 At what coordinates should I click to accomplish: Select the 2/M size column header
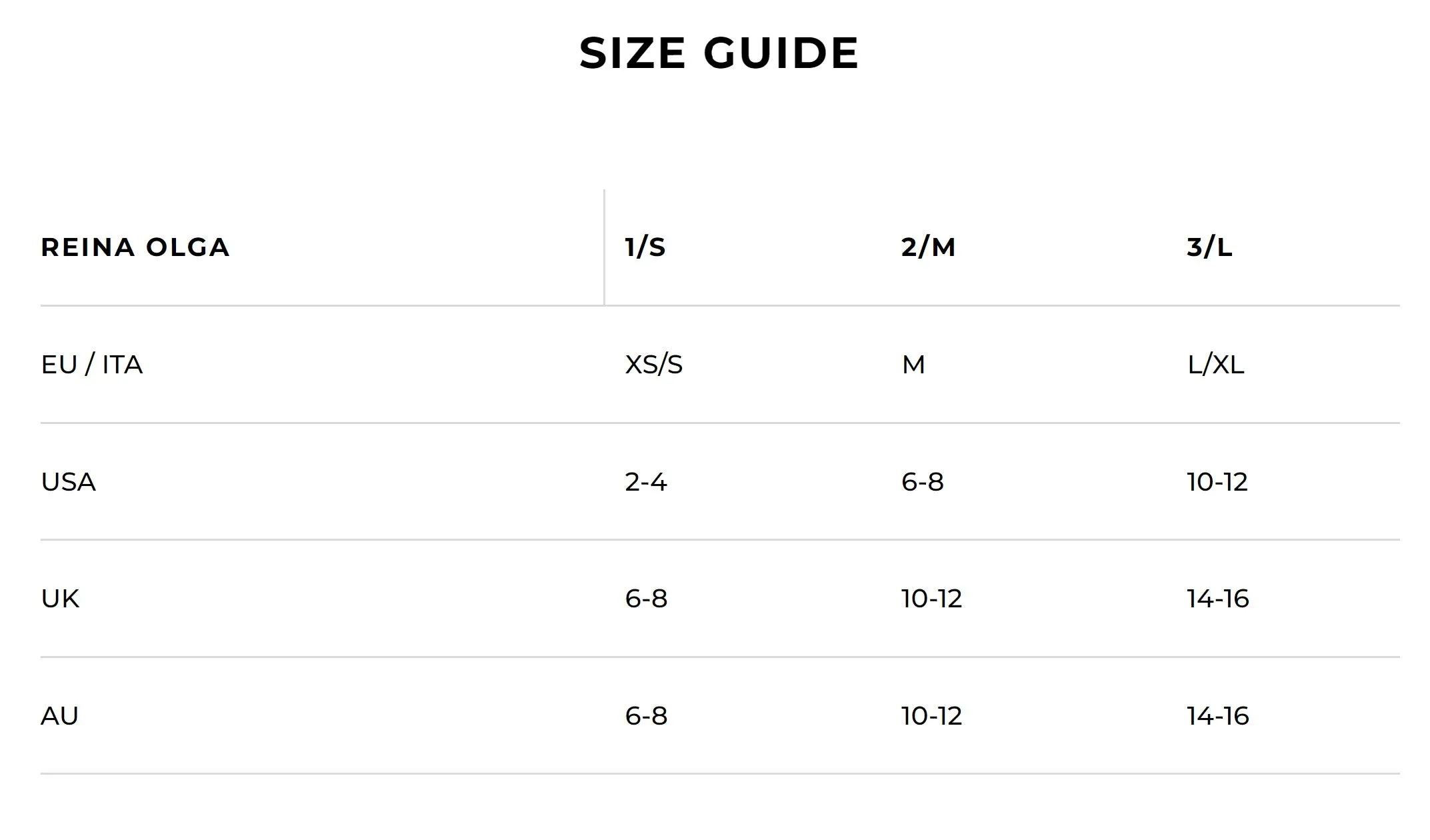(x=928, y=247)
